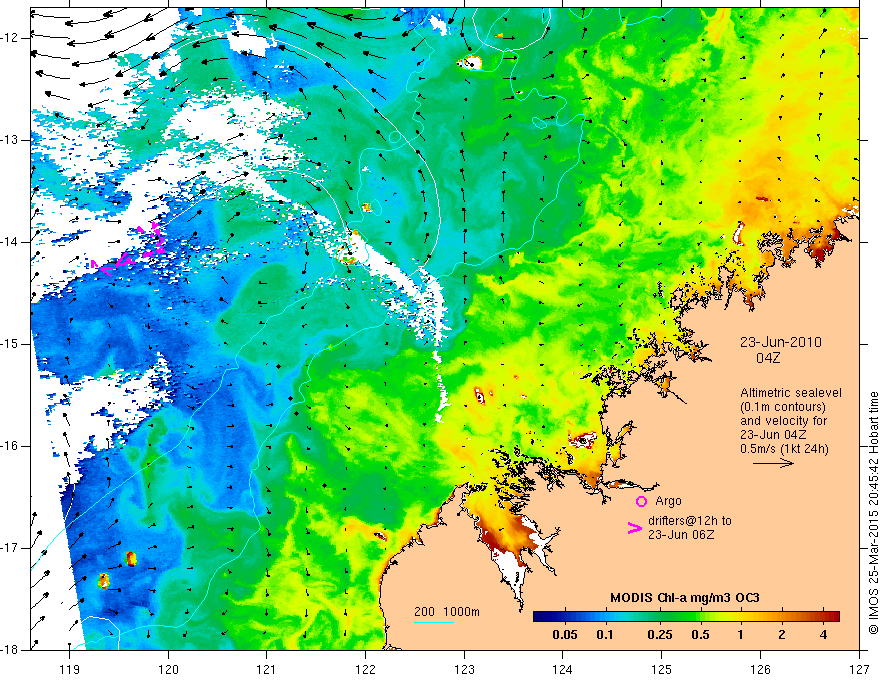This screenshot has height=680, width=880.
Task: Click the Altimetric sealevel description text
Action: tap(790, 420)
